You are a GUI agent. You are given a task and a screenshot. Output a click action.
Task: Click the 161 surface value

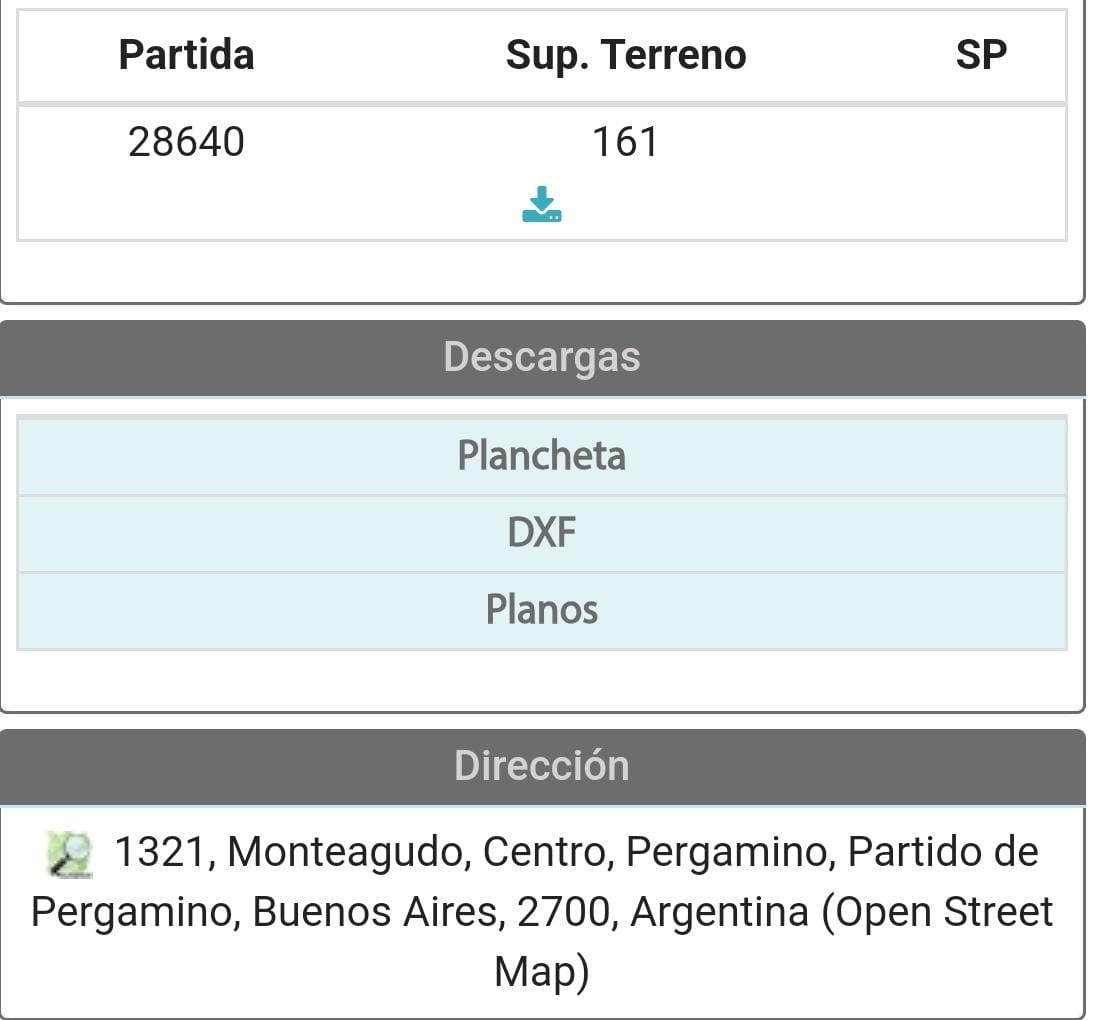626,142
